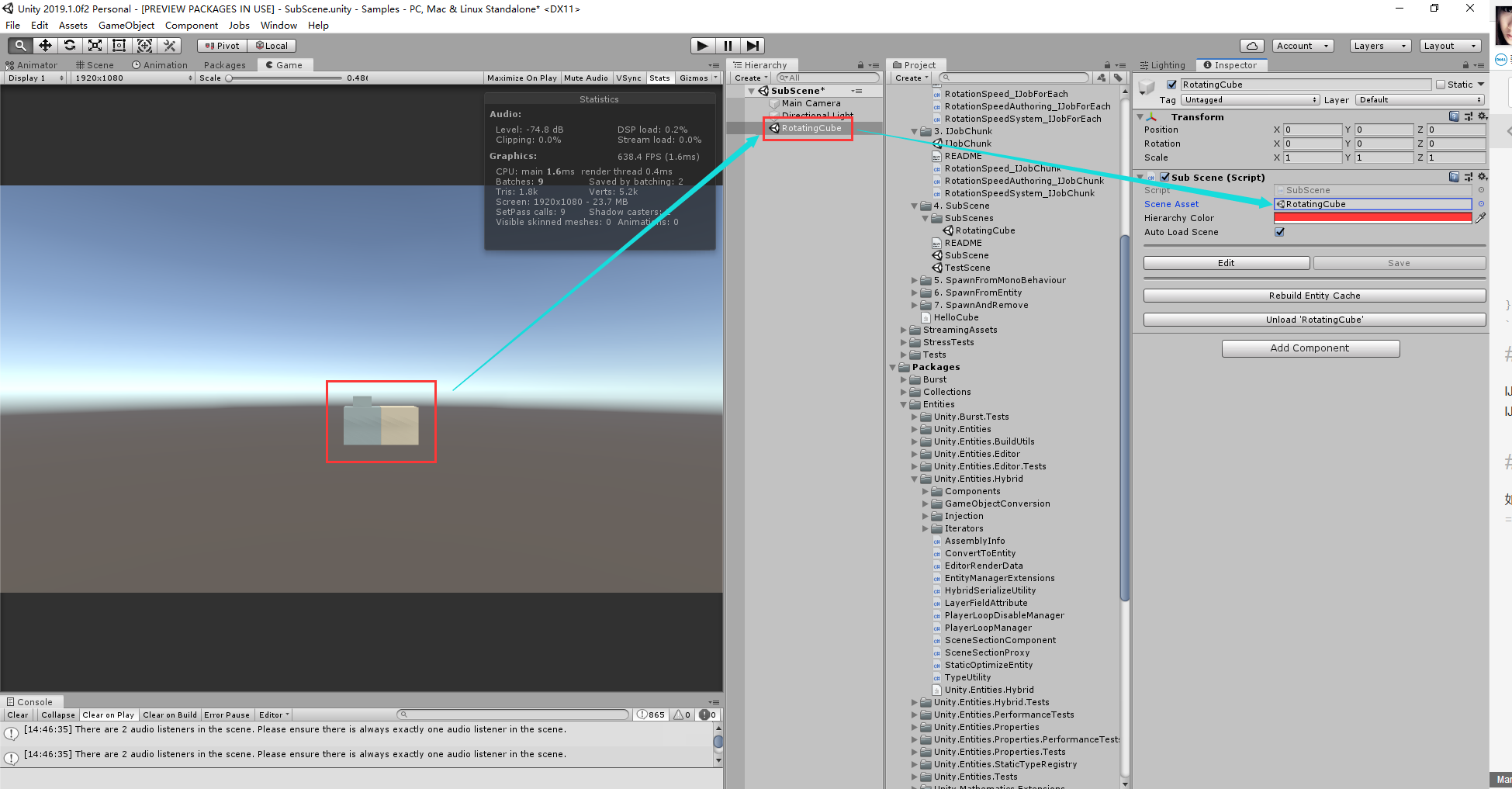1512x789 pixels.
Task: Click the Edit sub scene button
Action: click(x=1227, y=263)
